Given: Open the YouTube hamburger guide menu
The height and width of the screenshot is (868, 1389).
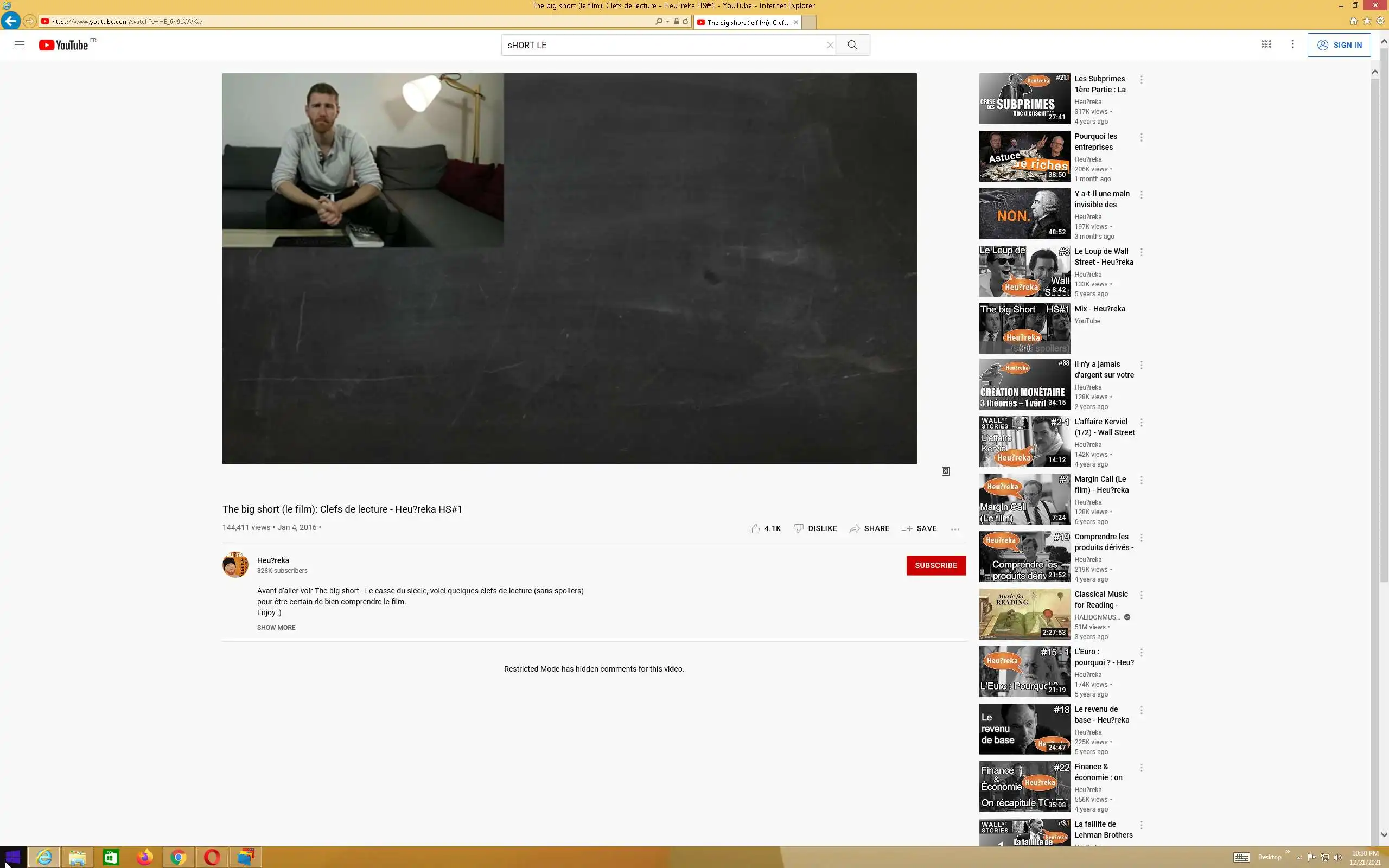Looking at the screenshot, I should pyautogui.click(x=20, y=45).
